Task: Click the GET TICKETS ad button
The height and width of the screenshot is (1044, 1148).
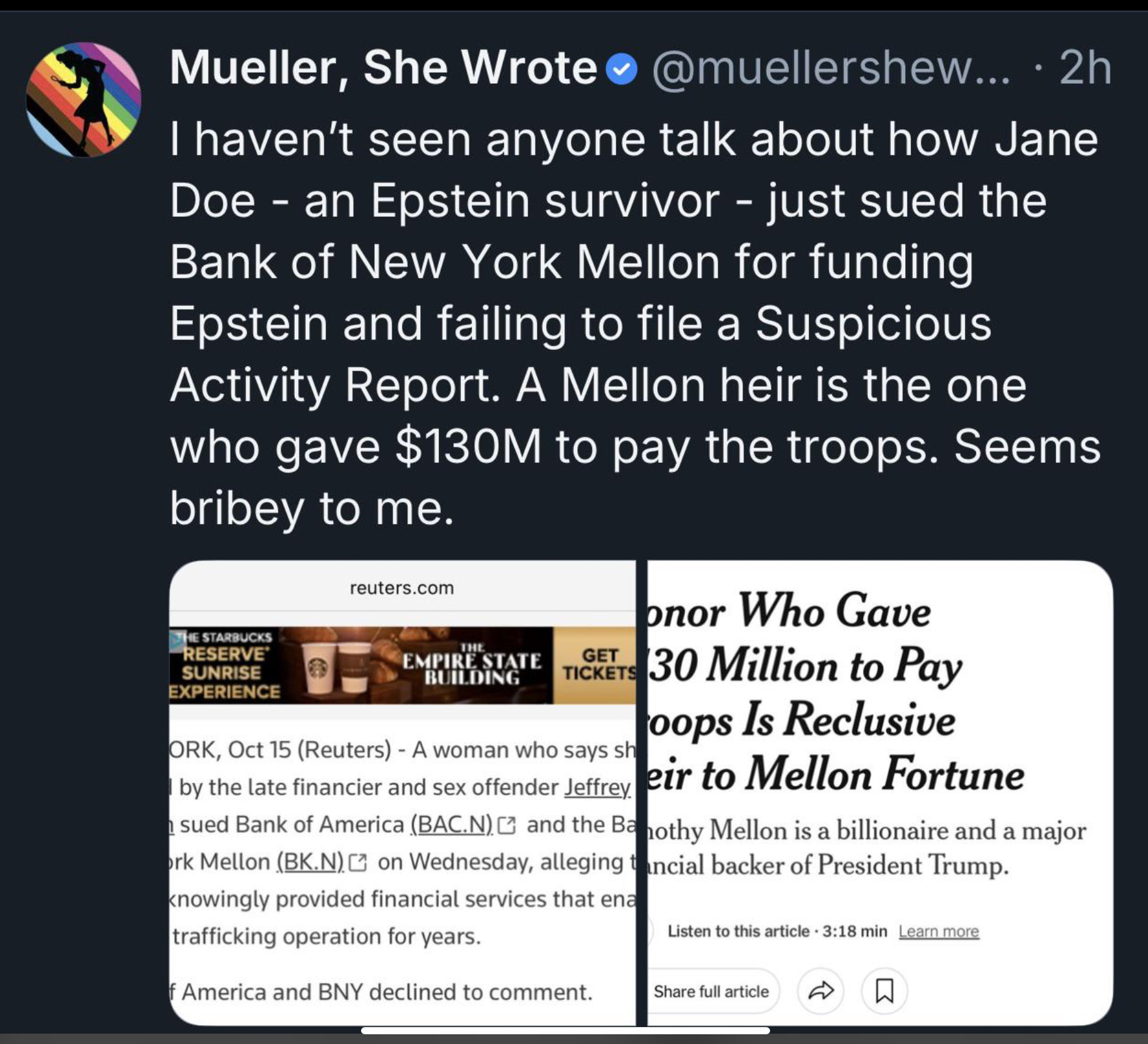Action: tap(597, 665)
